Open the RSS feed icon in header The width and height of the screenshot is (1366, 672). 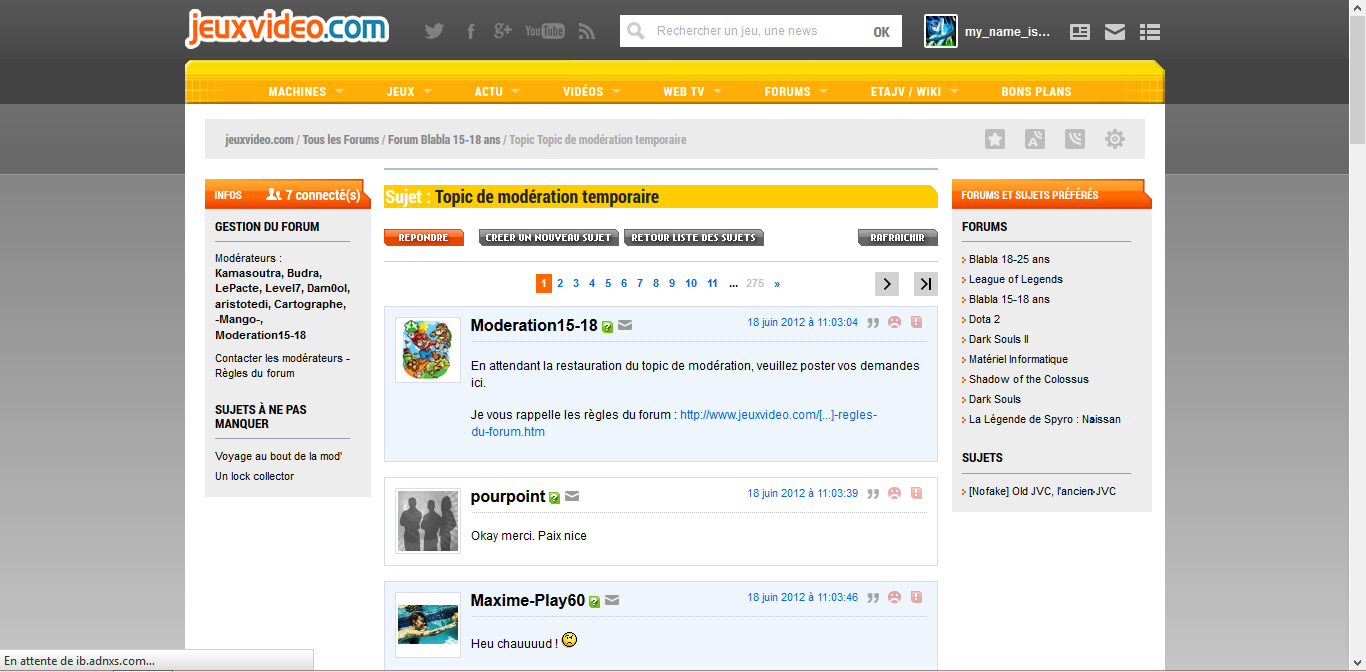click(587, 31)
